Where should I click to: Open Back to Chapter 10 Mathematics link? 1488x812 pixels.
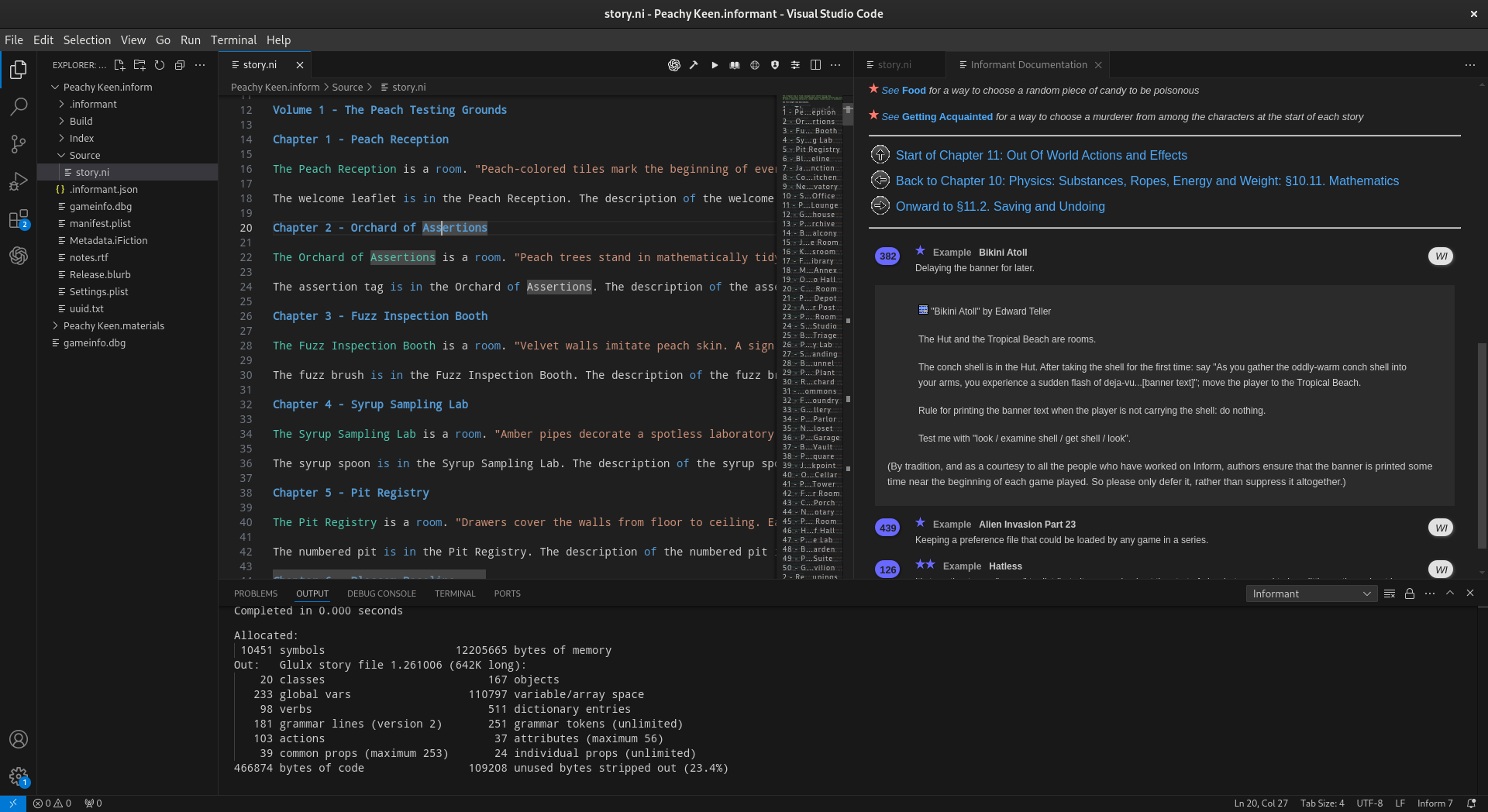coord(1147,181)
